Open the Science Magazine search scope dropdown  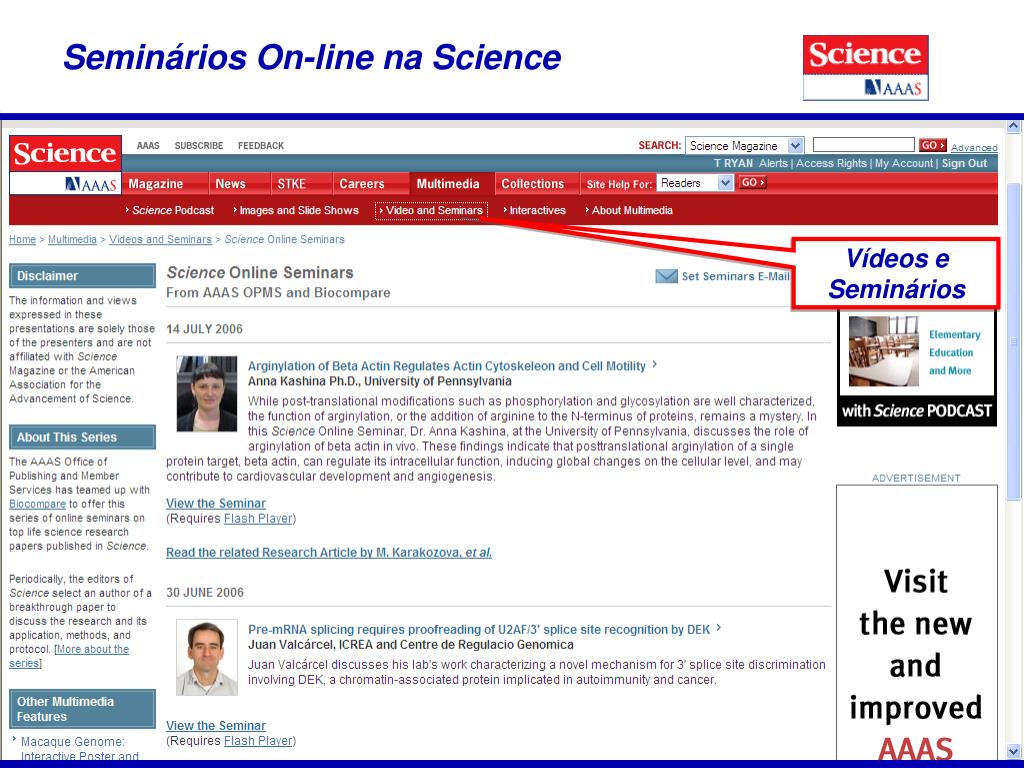click(744, 146)
